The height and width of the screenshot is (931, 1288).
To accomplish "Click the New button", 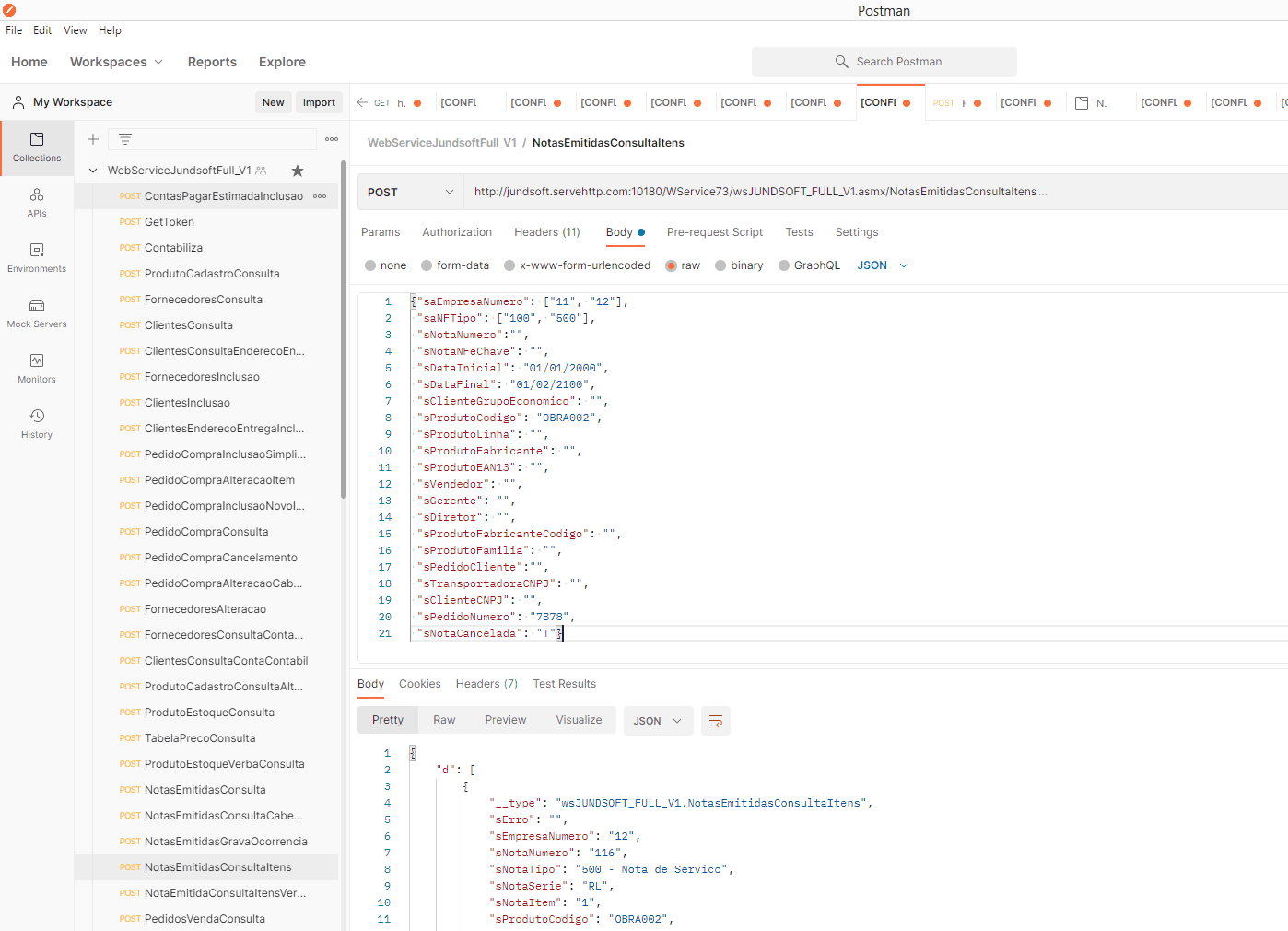I will tap(273, 102).
